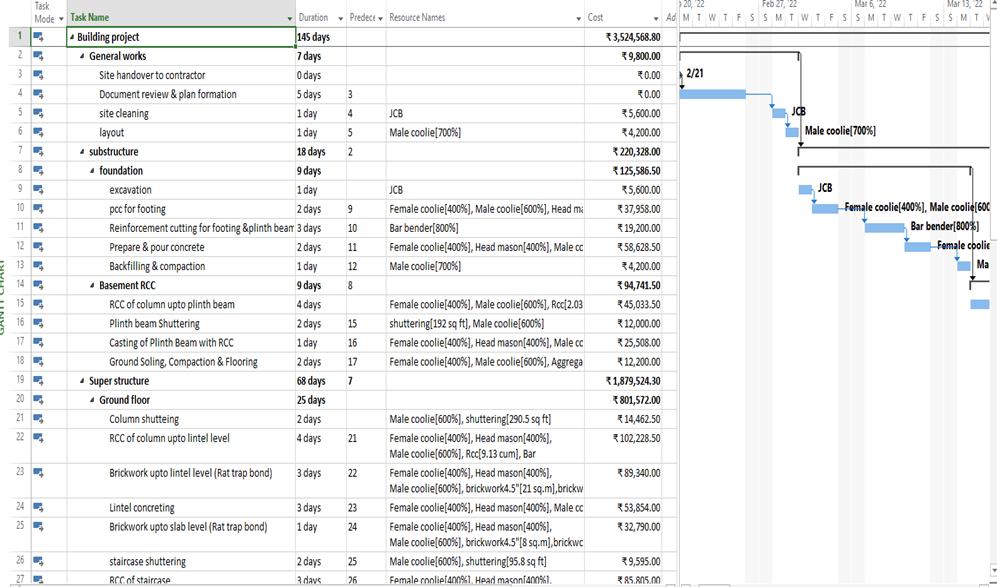Image resolution: width=997 pixels, height=587 pixels.
Task: Click task mode icon in Document review row
Action: coord(38,94)
